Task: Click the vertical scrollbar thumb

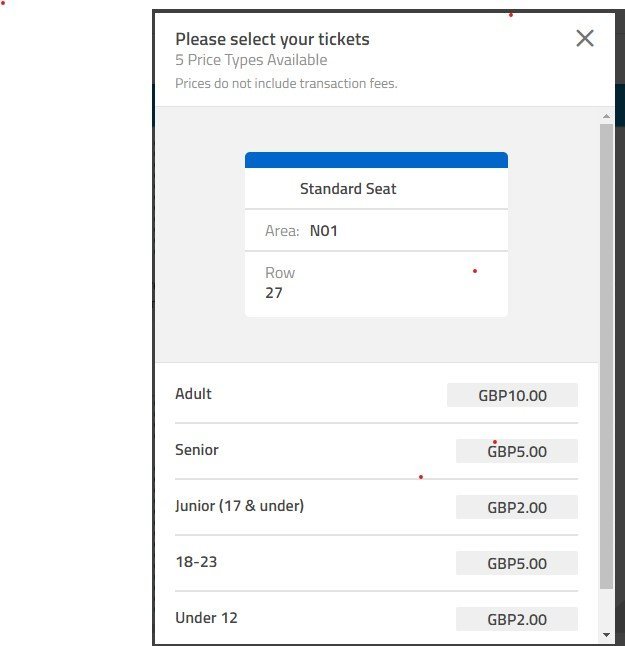Action: [x=606, y=356]
